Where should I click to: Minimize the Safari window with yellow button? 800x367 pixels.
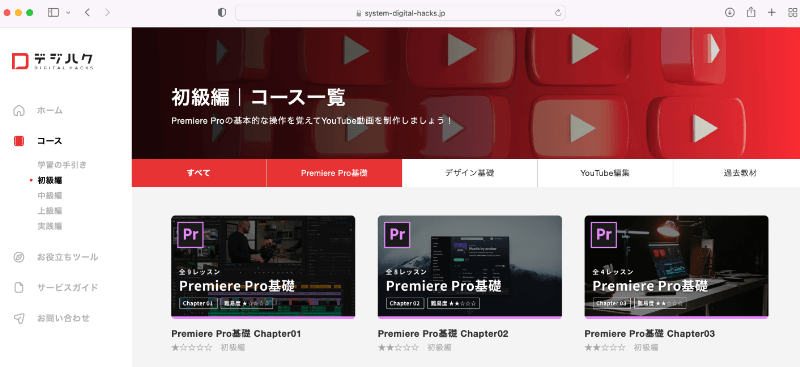[x=18, y=13]
